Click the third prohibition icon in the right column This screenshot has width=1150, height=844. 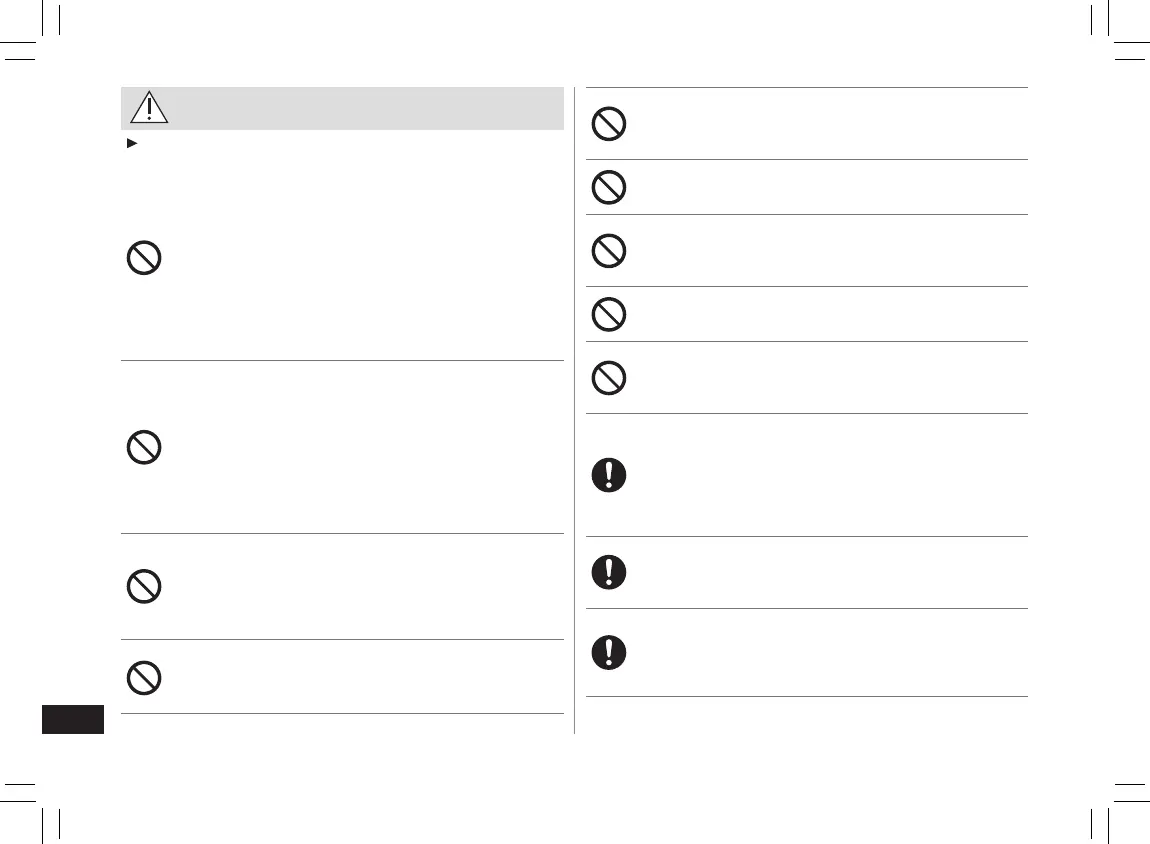609,250
